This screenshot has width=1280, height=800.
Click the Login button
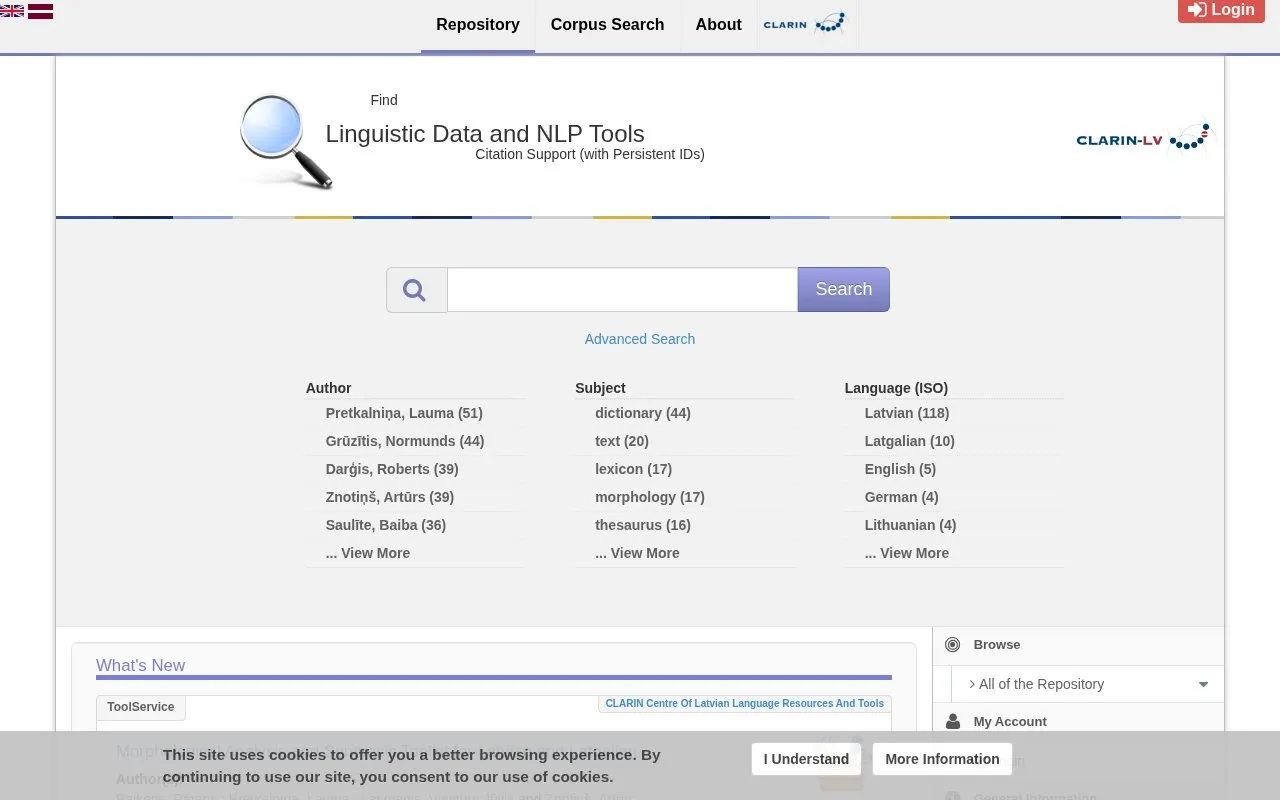[x=1221, y=10]
